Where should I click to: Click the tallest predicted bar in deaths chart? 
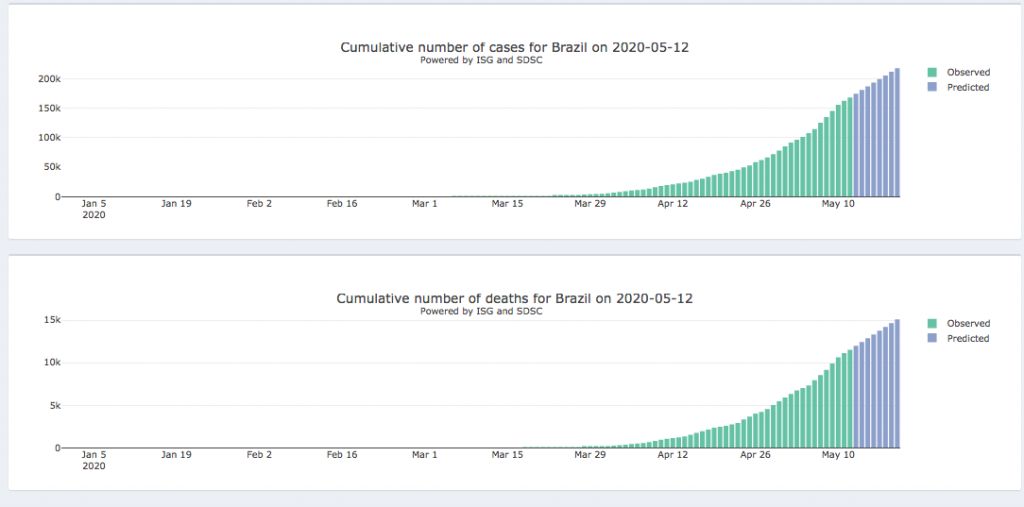pyautogui.click(x=897, y=384)
